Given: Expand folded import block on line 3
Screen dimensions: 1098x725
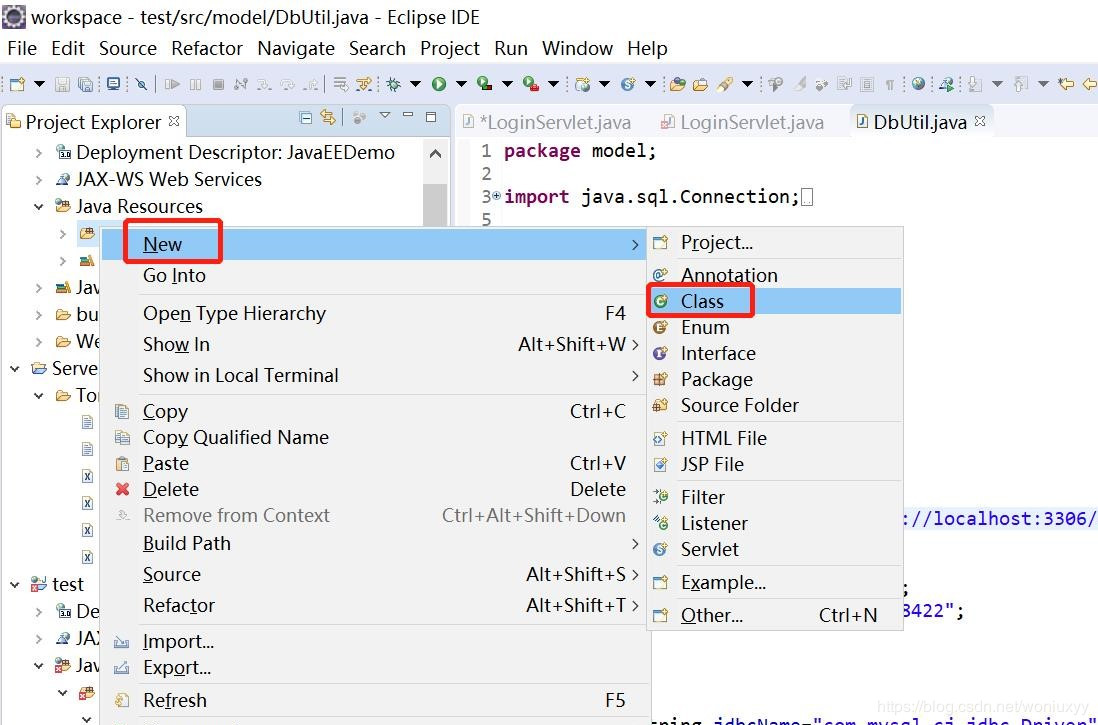Looking at the screenshot, I should pos(496,196).
